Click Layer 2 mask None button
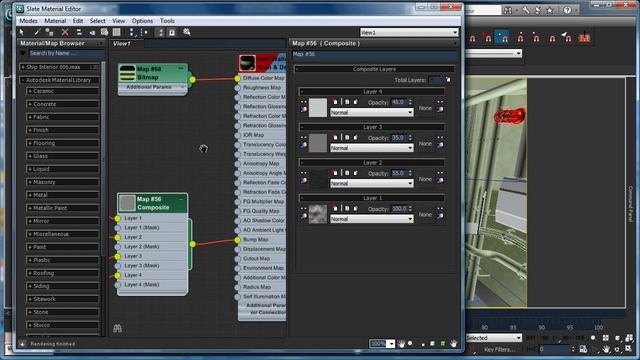Screen dimensions: 640x360 pos(425,179)
